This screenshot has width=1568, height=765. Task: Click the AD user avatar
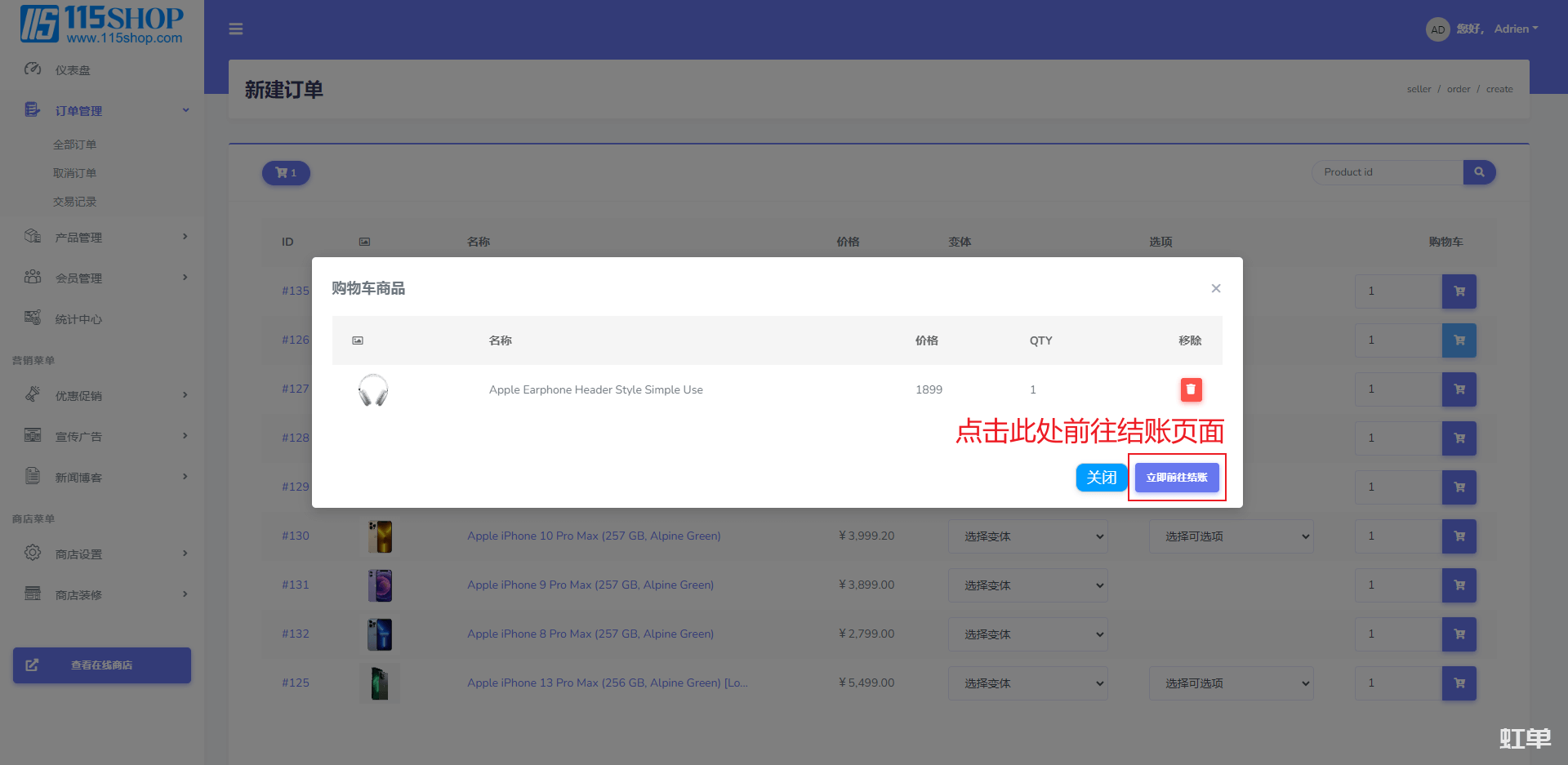[1437, 29]
